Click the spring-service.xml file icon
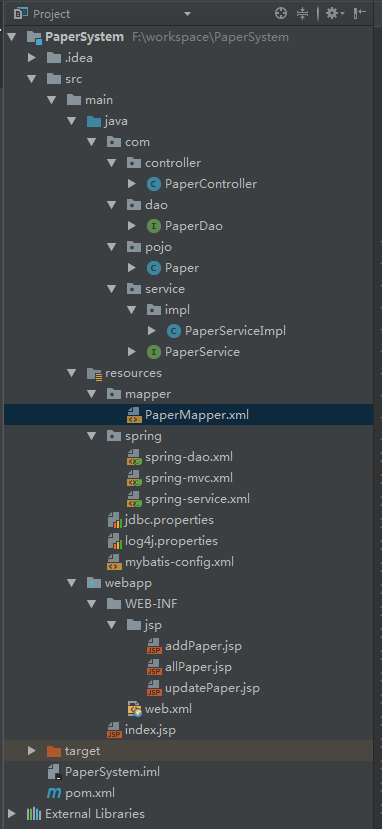The image size is (382, 829). (134, 499)
